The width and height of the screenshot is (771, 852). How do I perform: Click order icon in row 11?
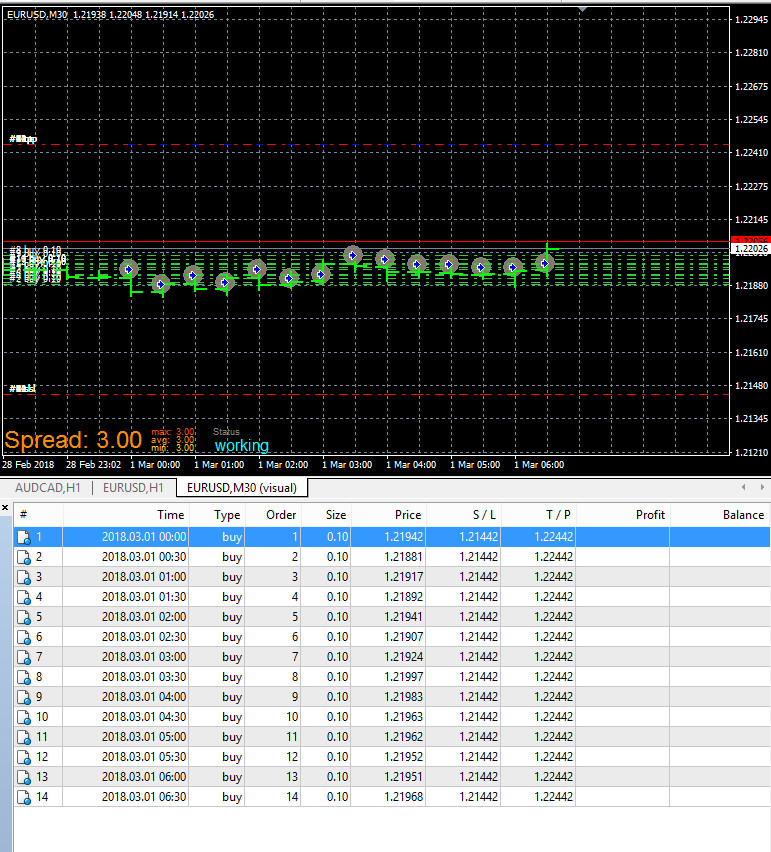[x=24, y=737]
